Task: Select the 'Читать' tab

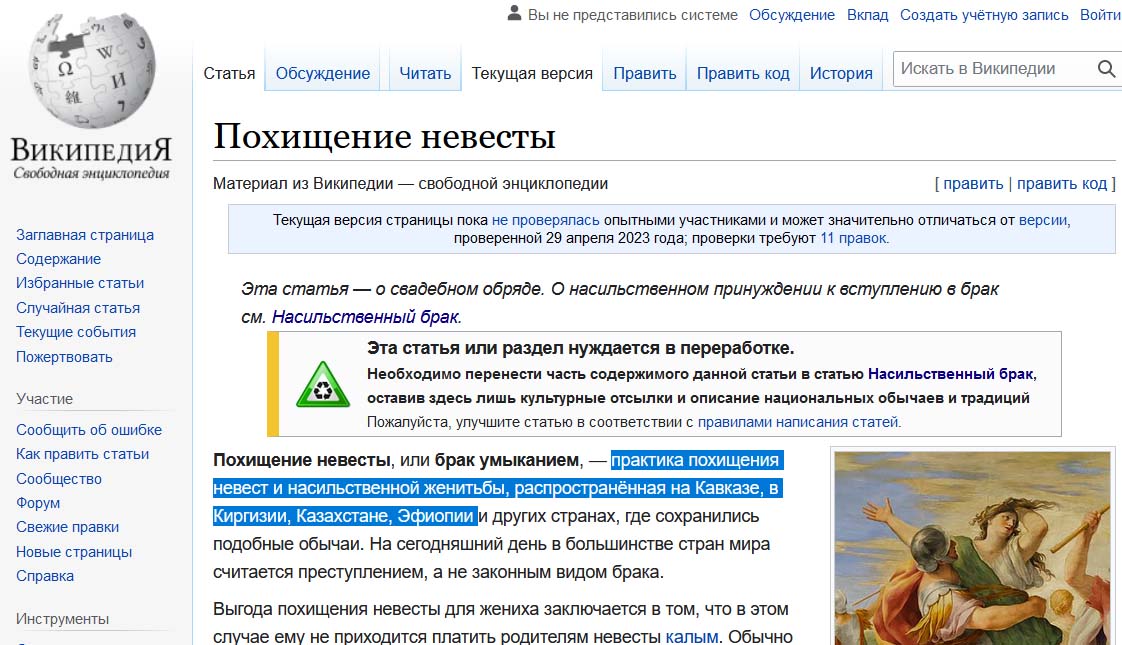Action: (425, 73)
